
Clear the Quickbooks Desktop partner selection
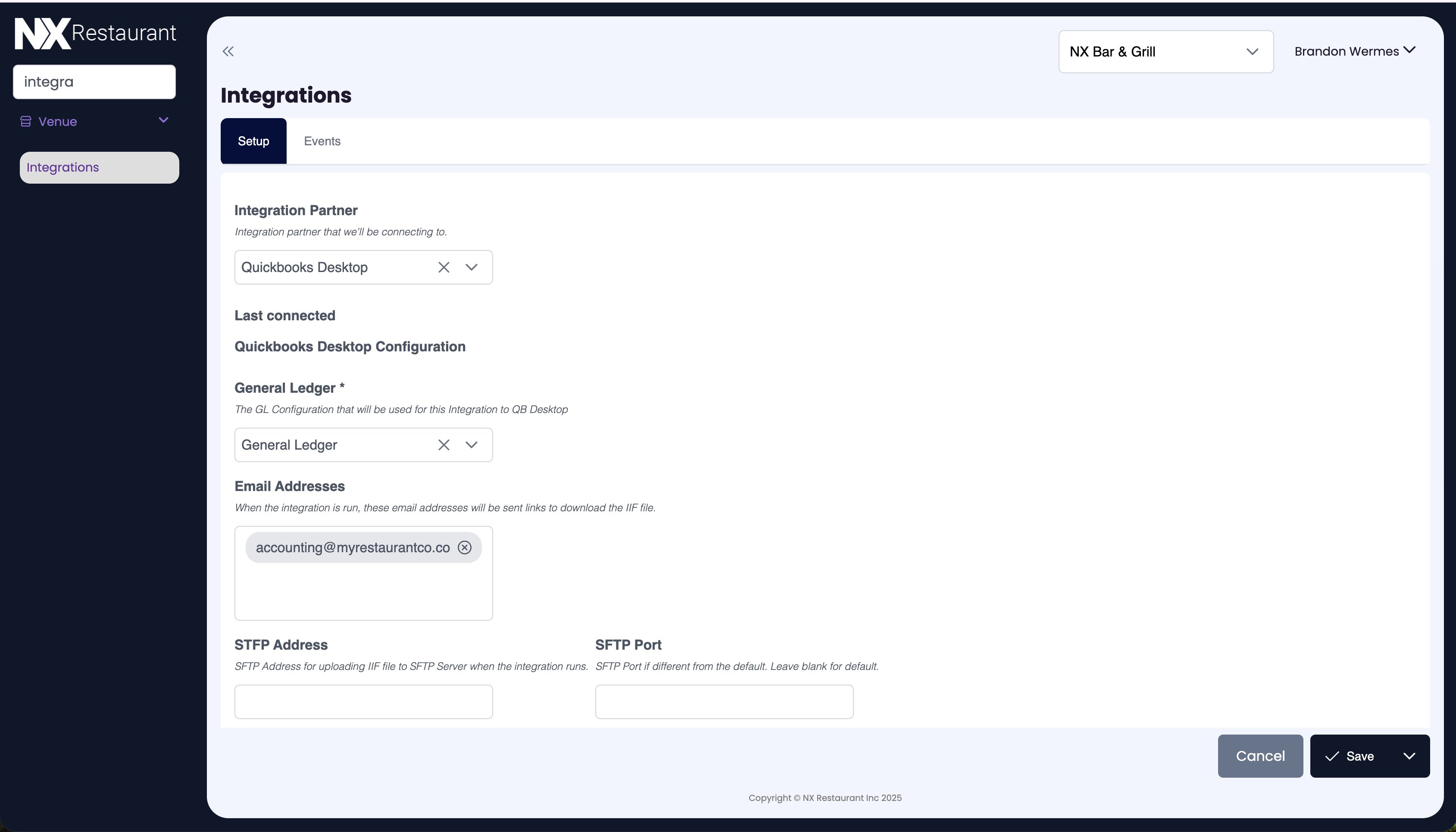point(444,267)
